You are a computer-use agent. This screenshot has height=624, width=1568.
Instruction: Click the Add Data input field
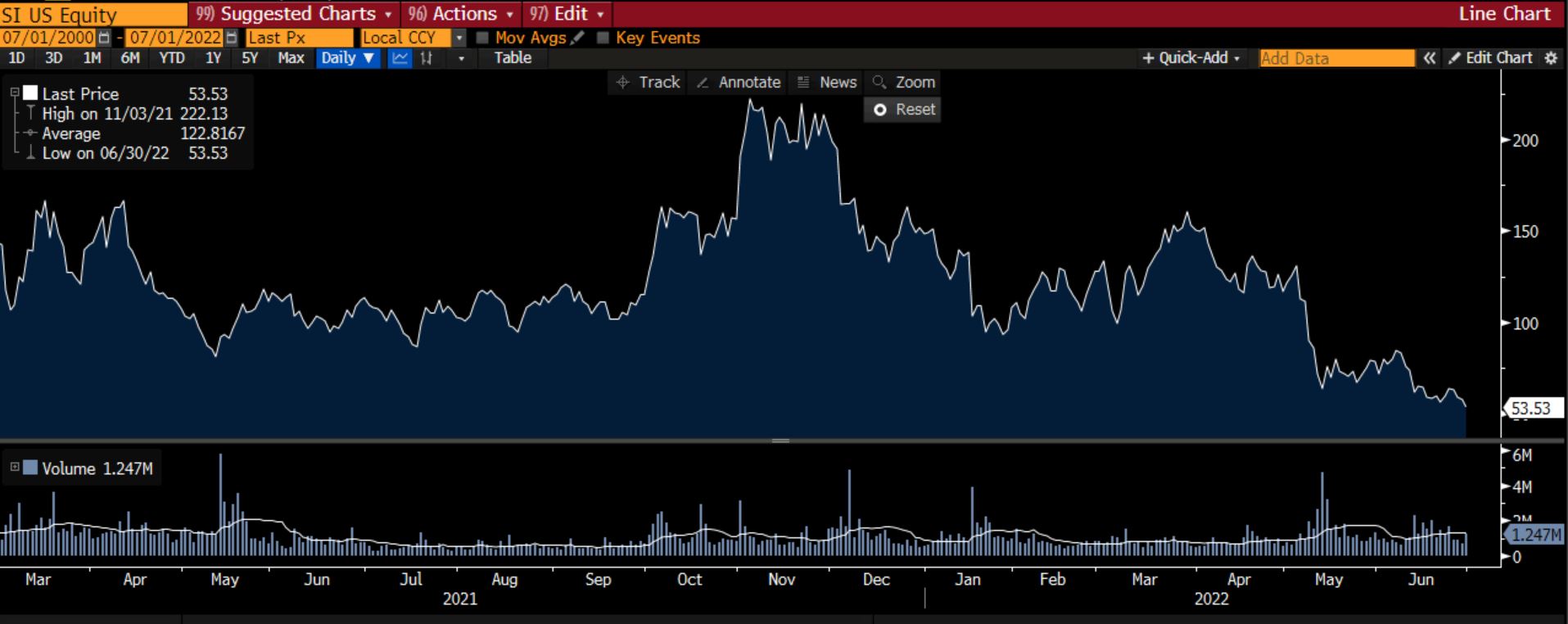click(x=1336, y=58)
